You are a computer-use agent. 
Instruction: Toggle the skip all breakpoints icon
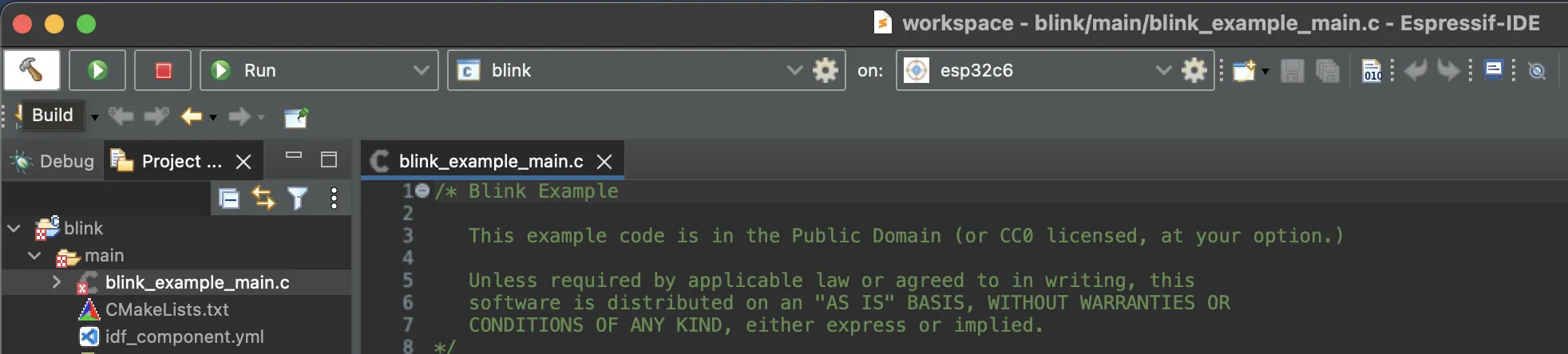[x=1537, y=71]
